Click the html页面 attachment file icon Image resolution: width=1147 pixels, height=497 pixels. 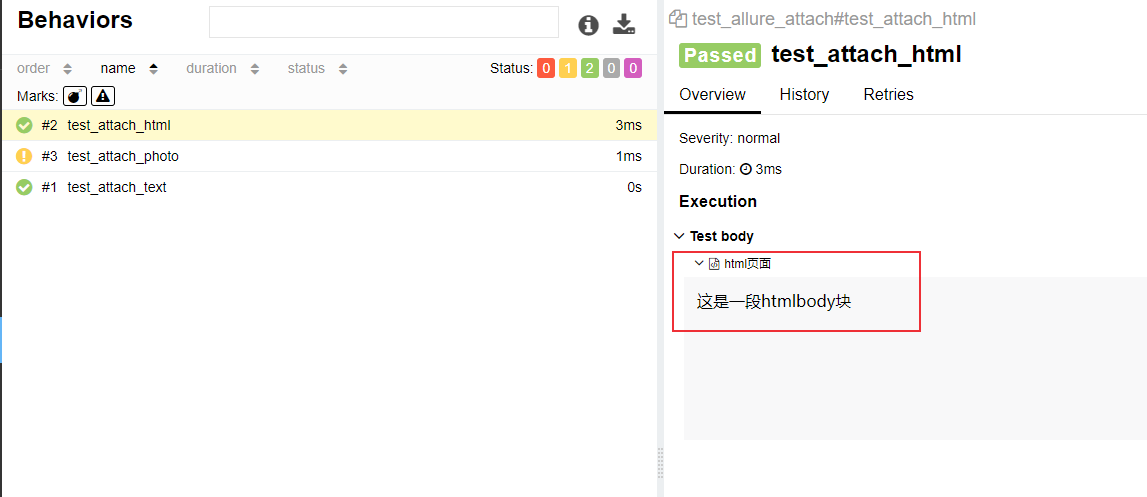point(714,264)
